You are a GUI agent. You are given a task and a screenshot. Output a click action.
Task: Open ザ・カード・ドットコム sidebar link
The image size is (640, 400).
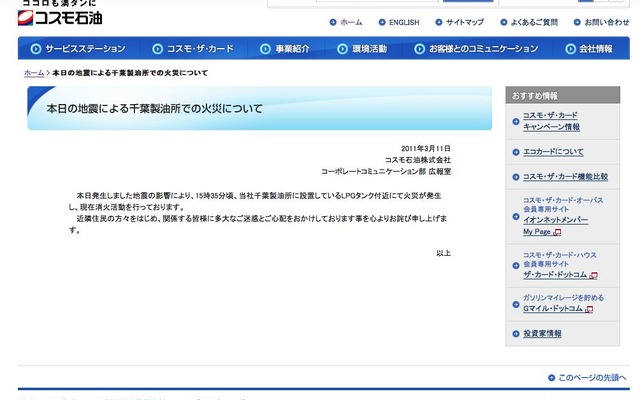(555, 275)
